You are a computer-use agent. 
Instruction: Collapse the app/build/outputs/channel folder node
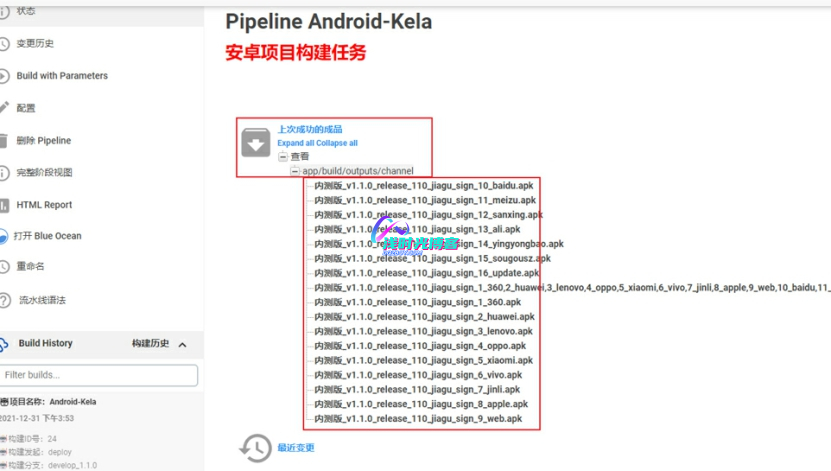click(295, 171)
